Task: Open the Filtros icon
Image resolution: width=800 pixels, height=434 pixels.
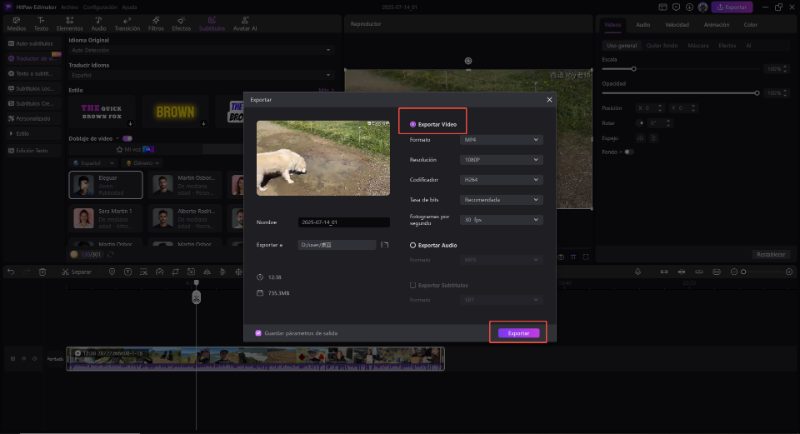Action: coord(156,23)
